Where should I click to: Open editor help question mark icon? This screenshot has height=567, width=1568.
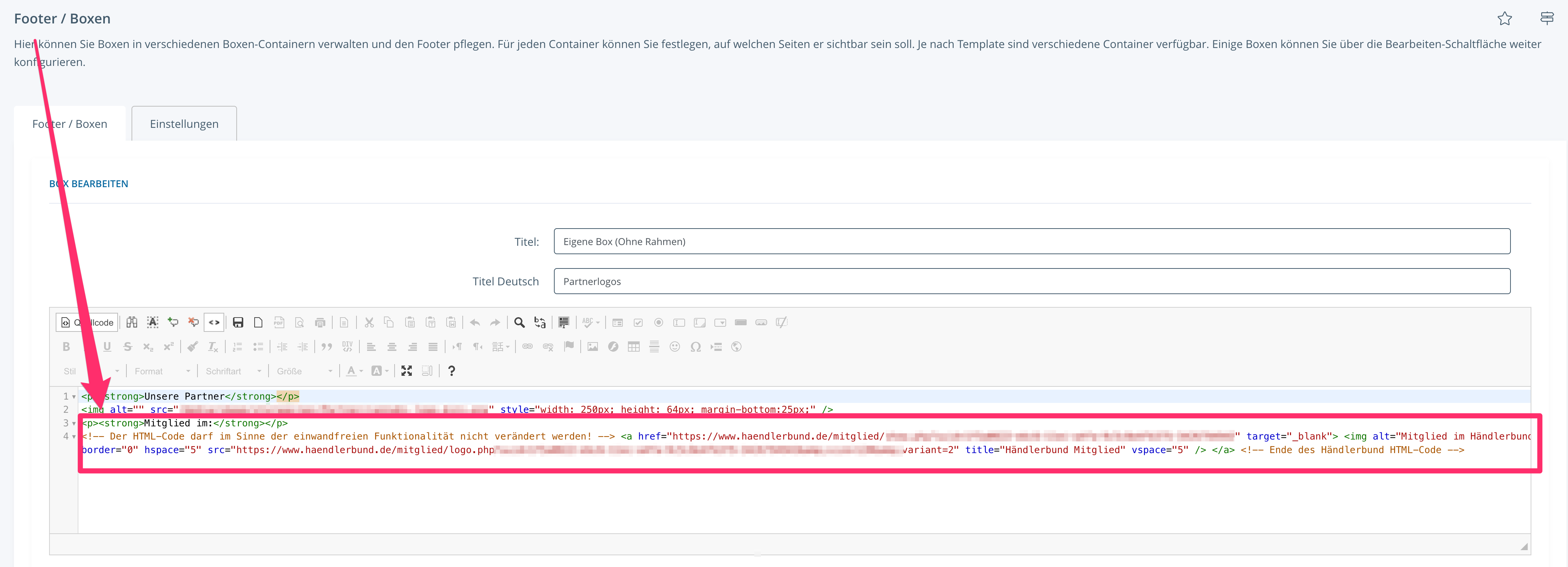[451, 371]
